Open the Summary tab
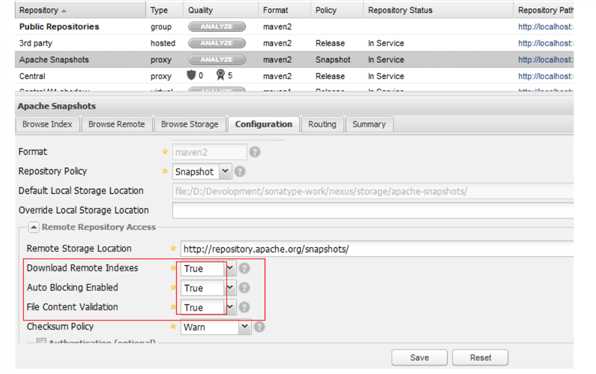The width and height of the screenshot is (596, 374). click(369, 124)
